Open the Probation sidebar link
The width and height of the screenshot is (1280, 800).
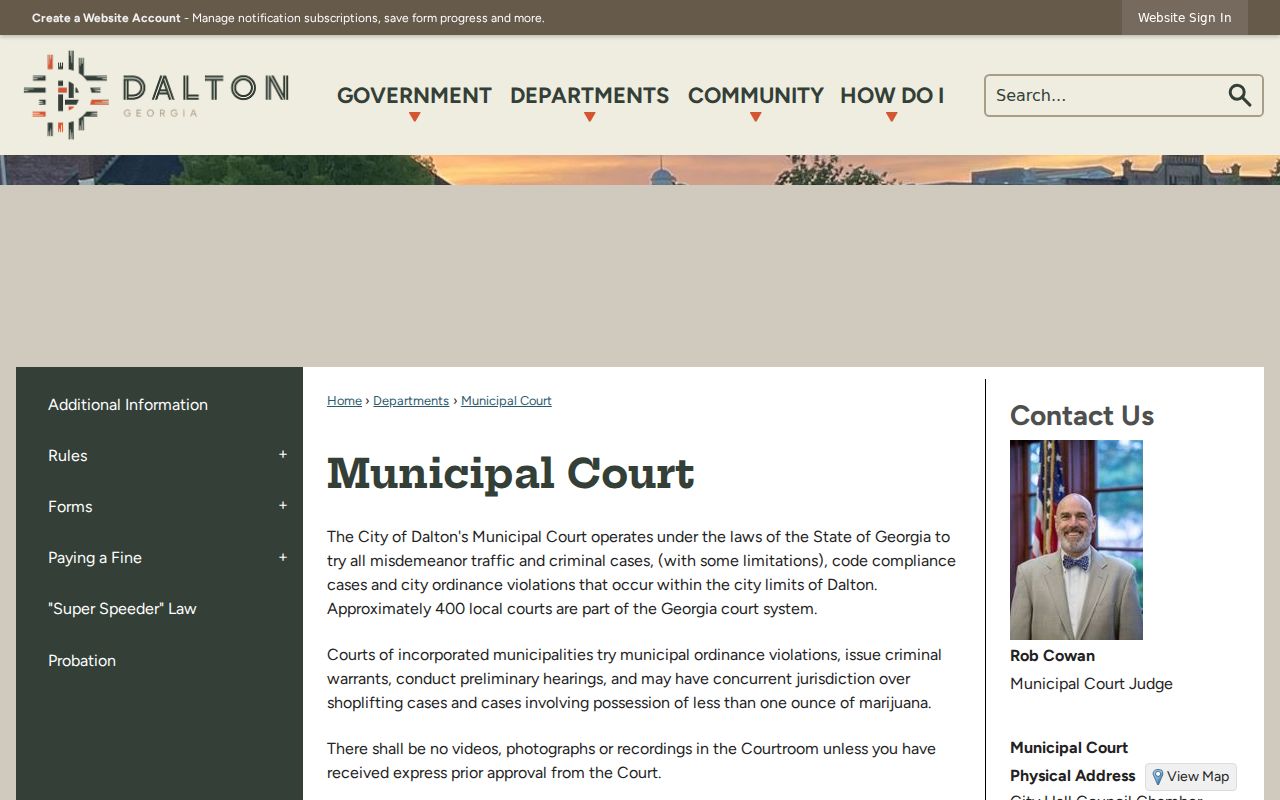click(x=82, y=661)
